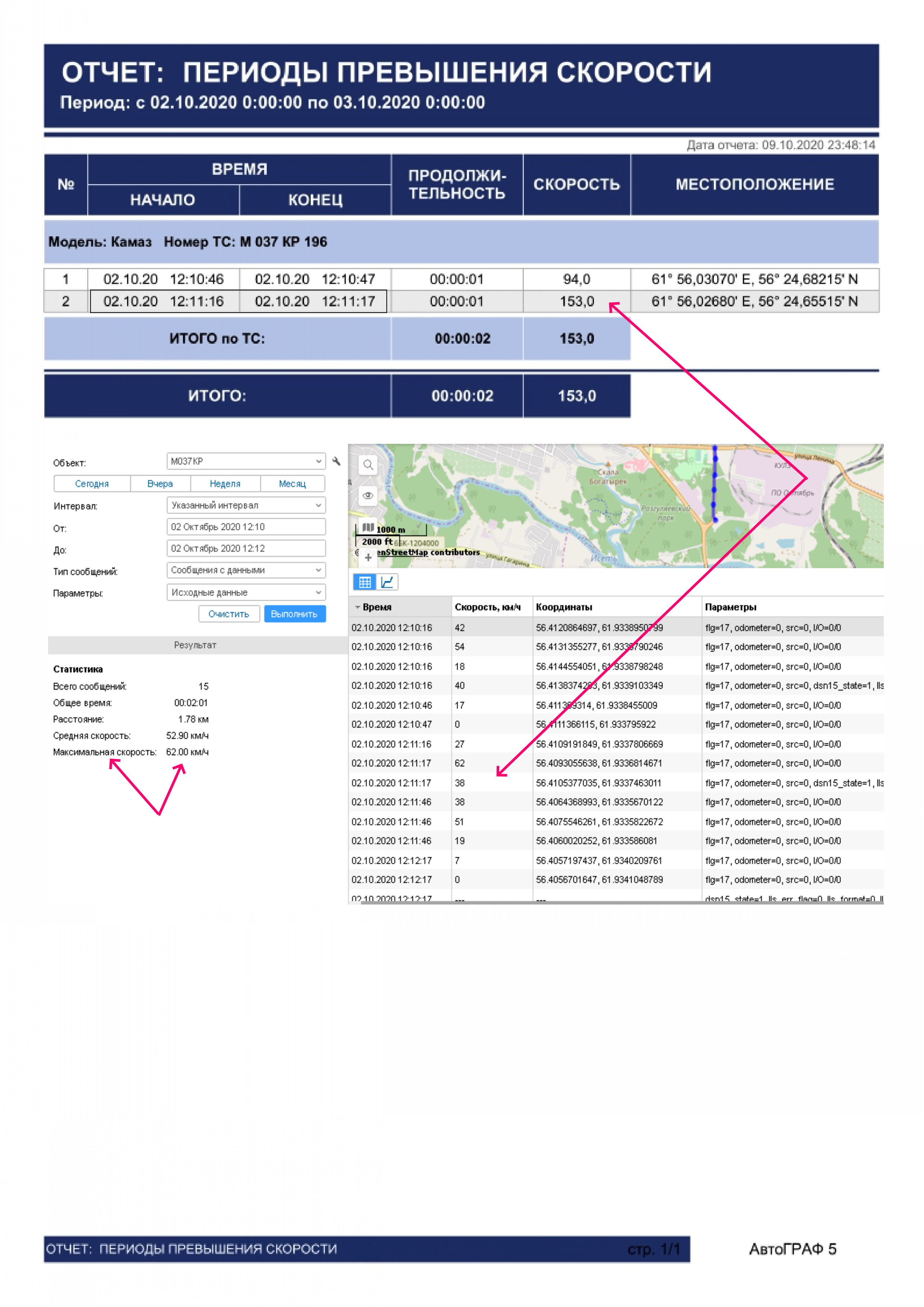
Task: Open the Тип сообщений dropdown
Action: (x=246, y=570)
